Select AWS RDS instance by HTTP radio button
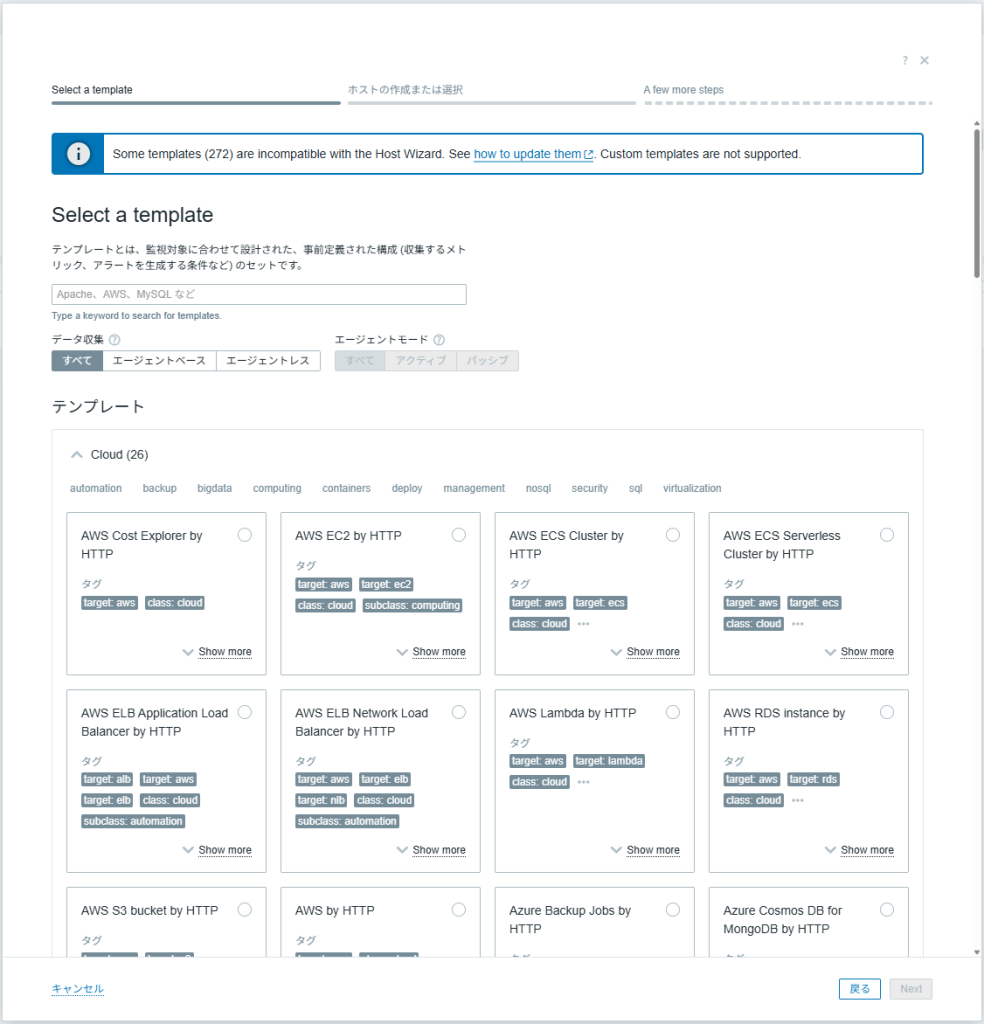984x1024 pixels. coord(887,712)
